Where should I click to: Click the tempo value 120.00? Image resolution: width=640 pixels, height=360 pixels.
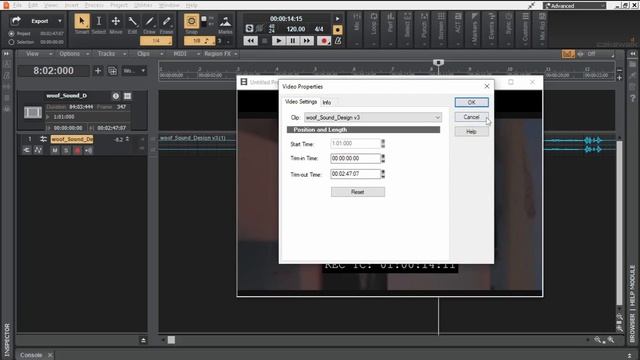296,29
